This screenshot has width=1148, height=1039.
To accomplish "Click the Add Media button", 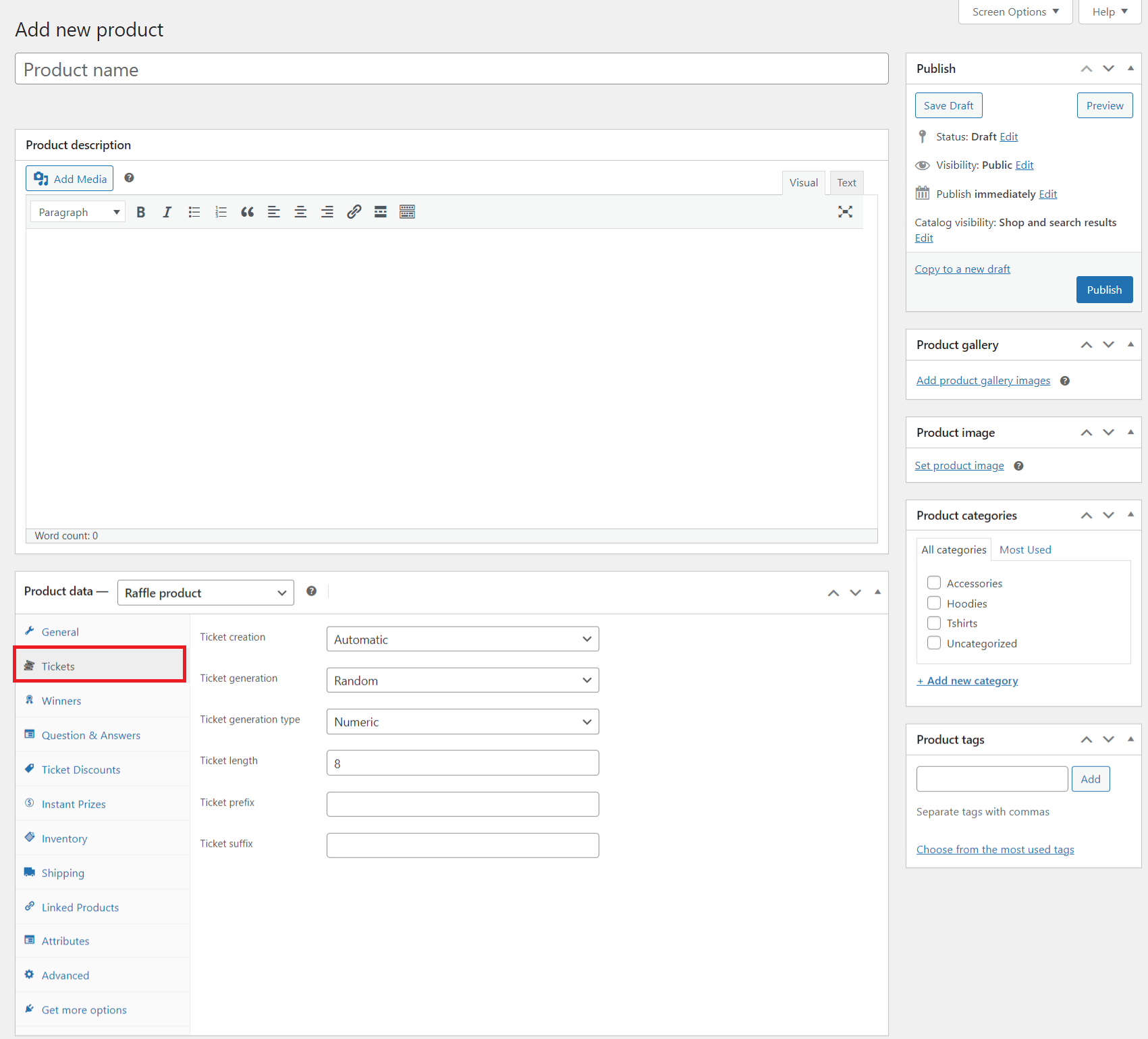I will [x=70, y=179].
